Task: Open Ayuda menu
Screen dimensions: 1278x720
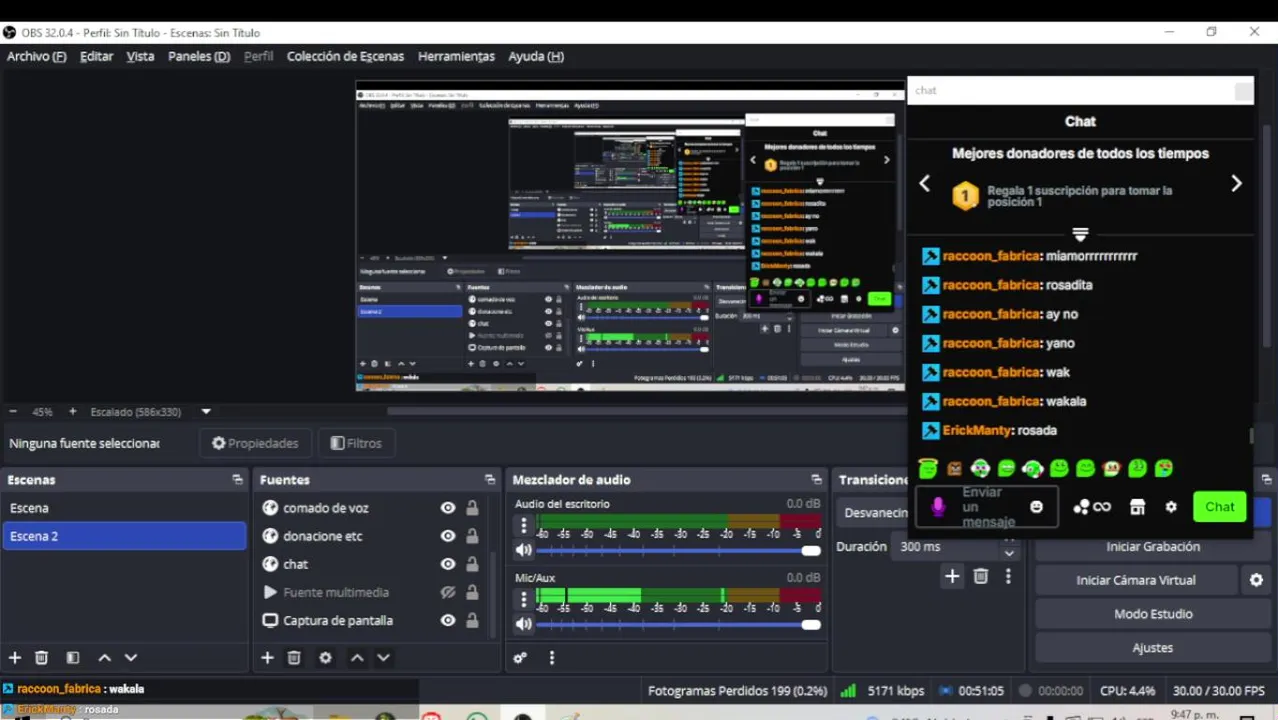Action: point(535,56)
